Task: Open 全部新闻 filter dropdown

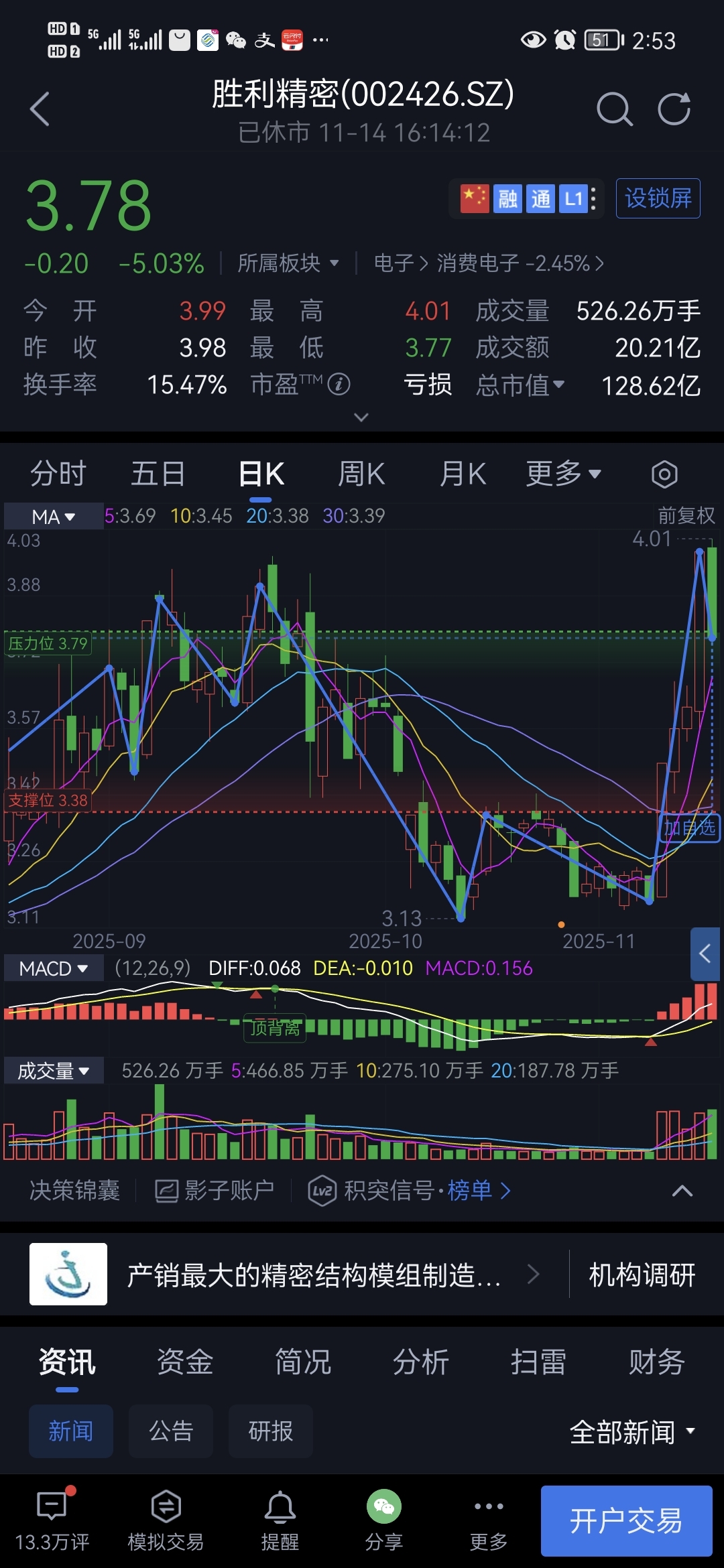Action: coord(632,1432)
